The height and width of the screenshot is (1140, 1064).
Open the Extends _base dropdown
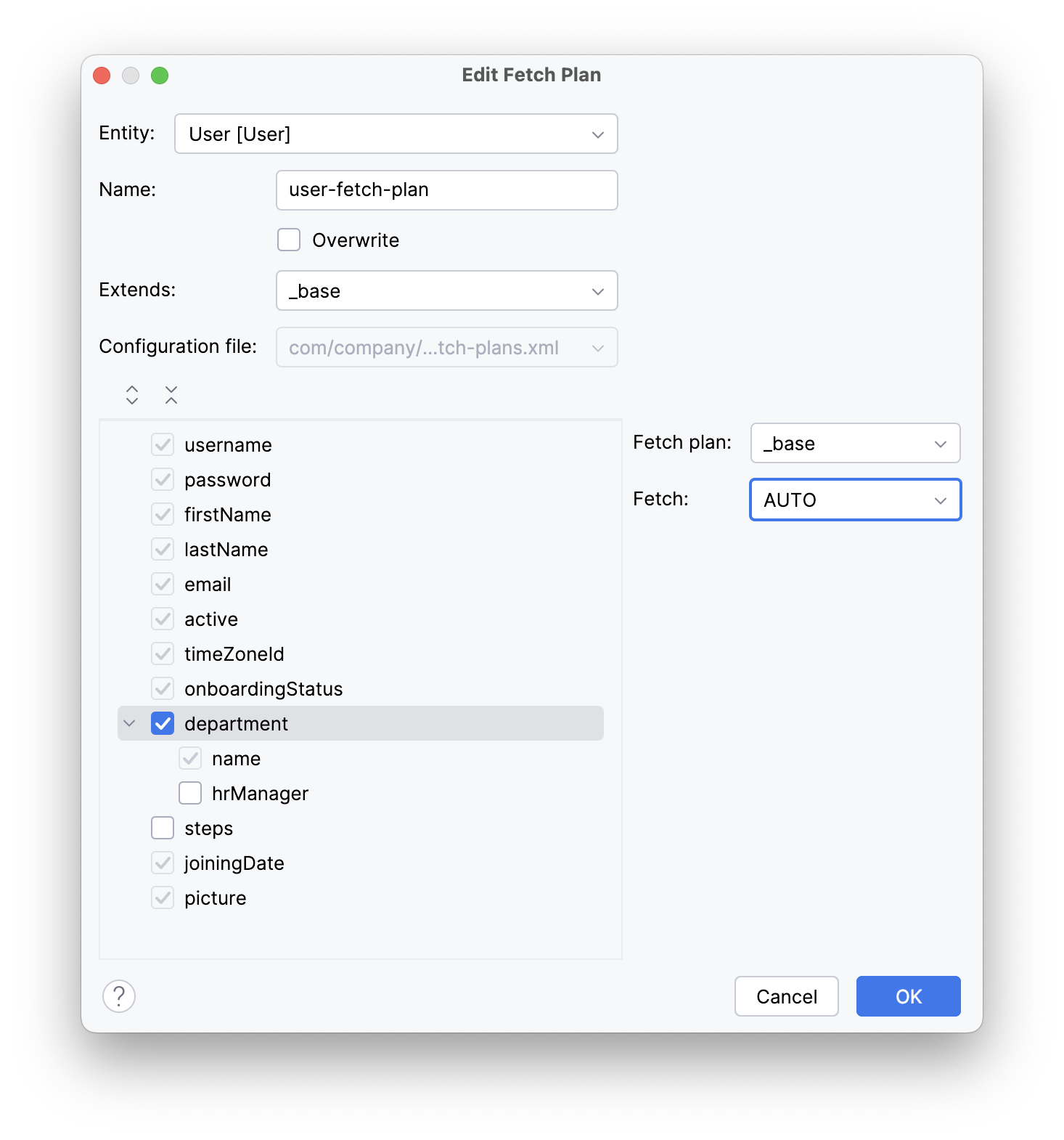(x=446, y=290)
